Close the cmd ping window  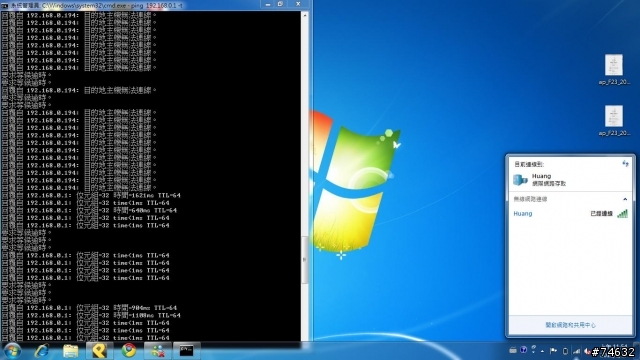coord(298,4)
